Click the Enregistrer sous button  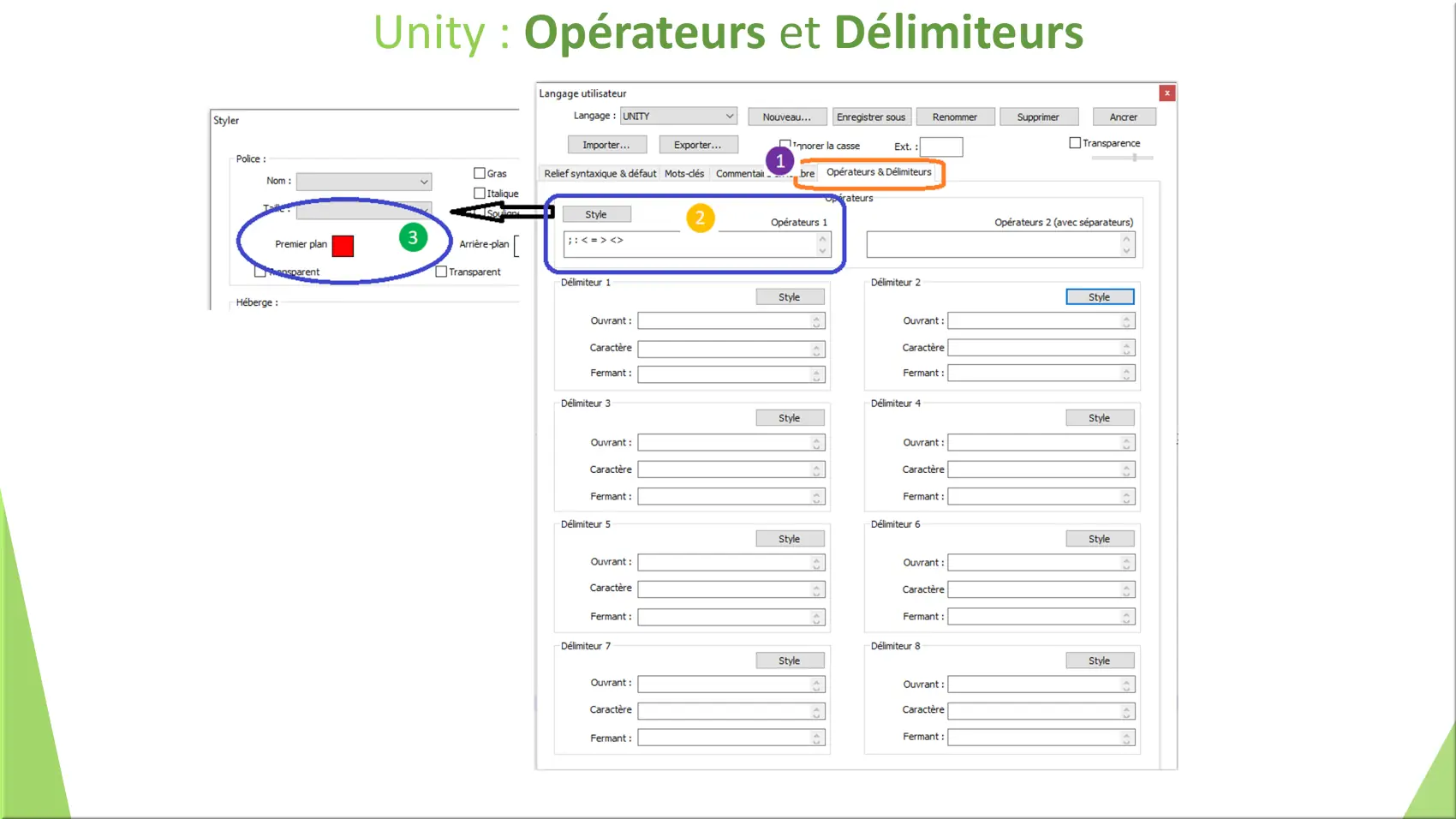(871, 117)
